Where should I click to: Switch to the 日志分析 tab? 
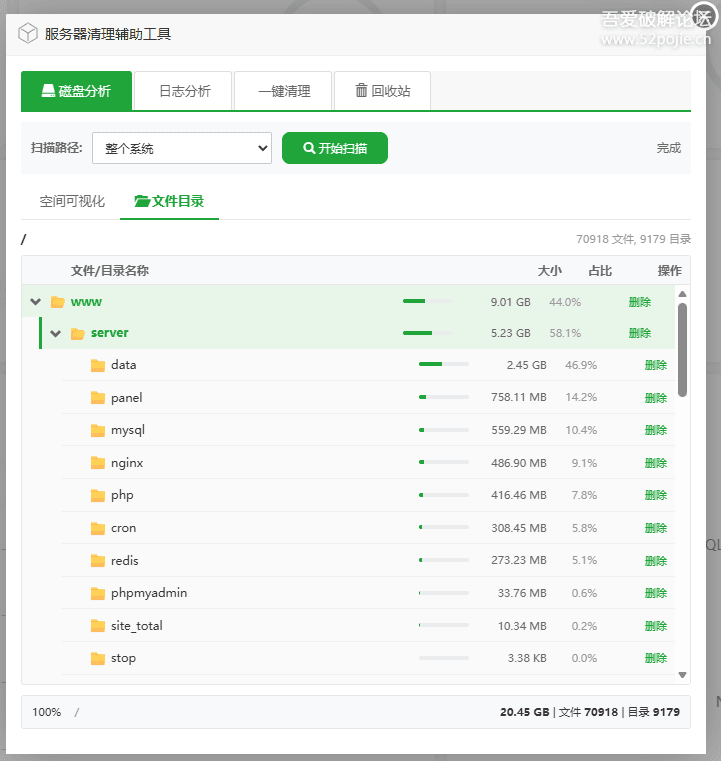tap(184, 91)
